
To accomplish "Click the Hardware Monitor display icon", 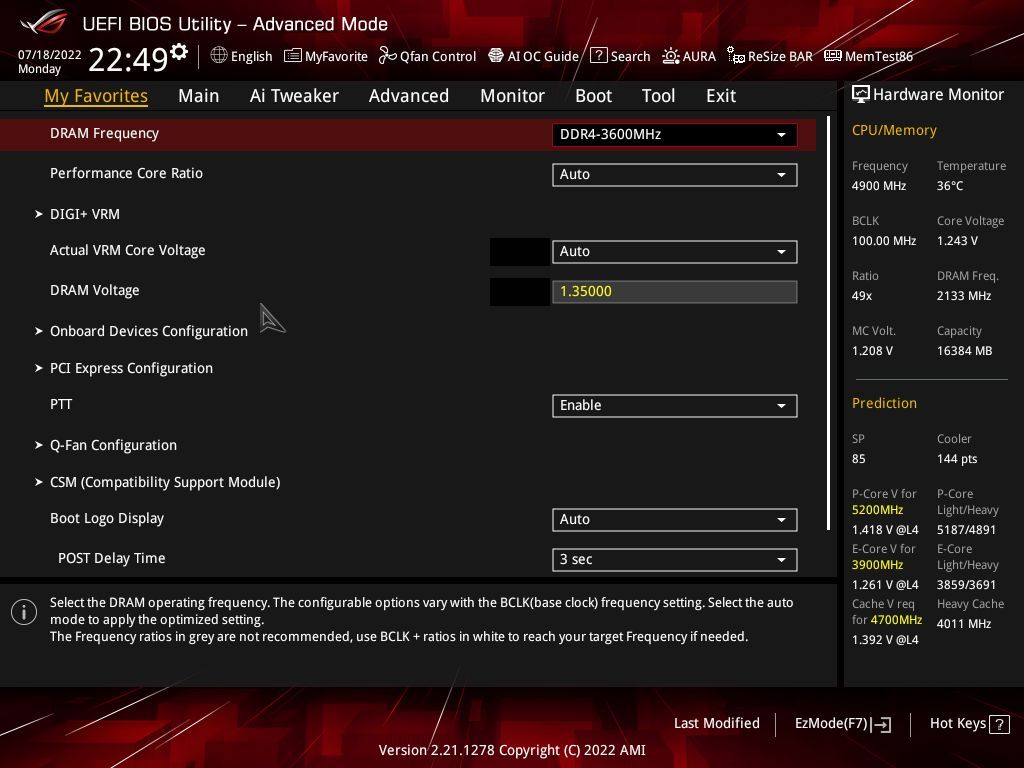I will tap(861, 95).
